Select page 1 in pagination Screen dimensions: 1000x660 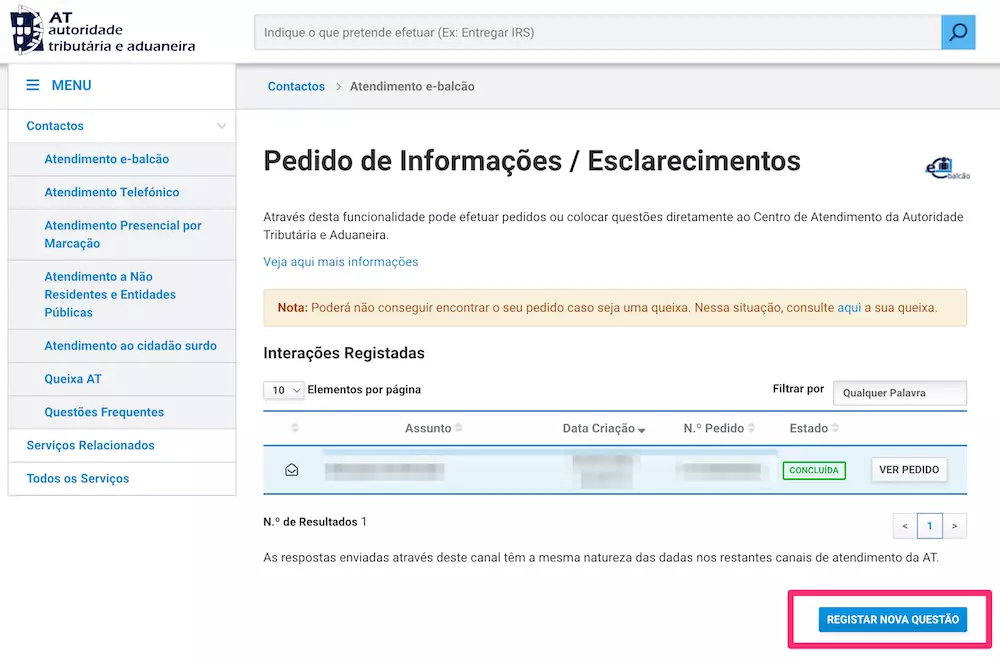930,526
